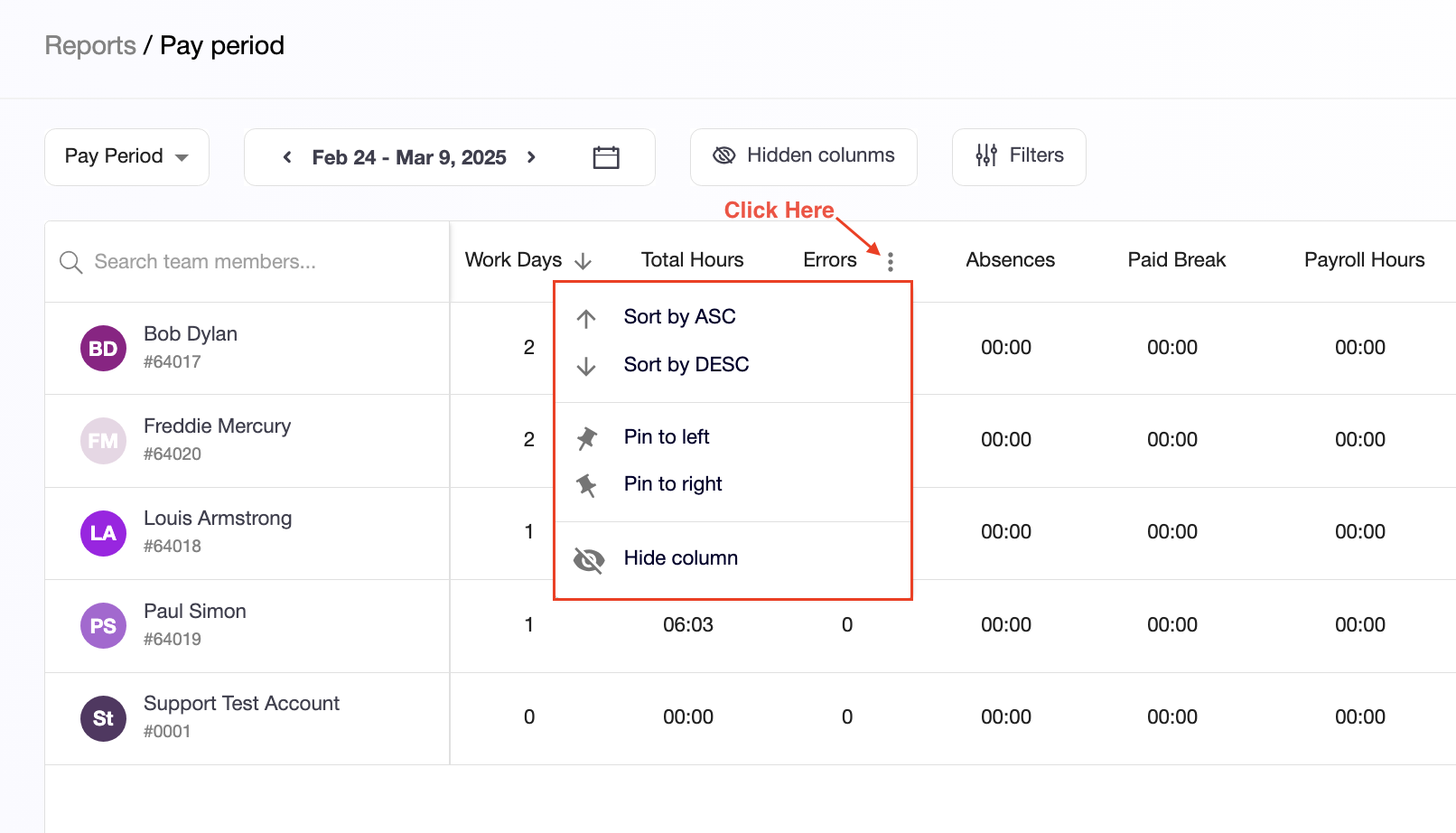This screenshot has height=833, width=1456.
Task: Click the Payroll Hours column header
Action: point(1365,260)
